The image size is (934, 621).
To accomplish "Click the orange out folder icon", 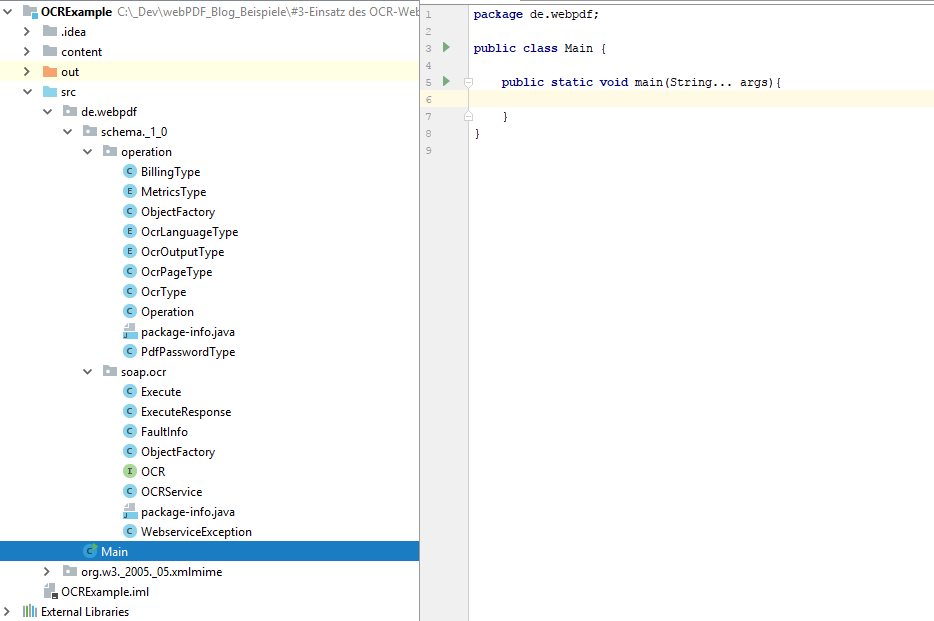I will click(x=50, y=72).
